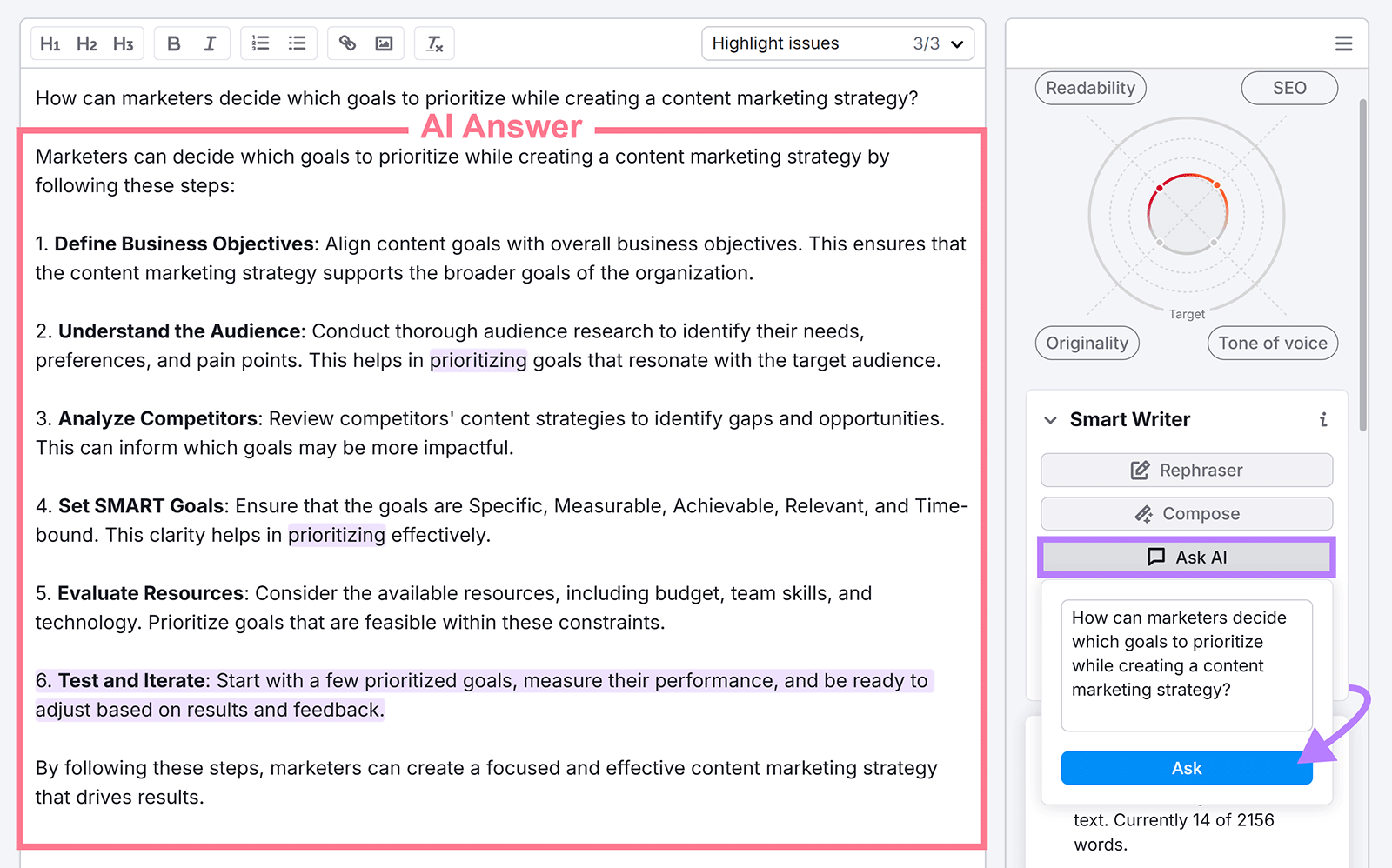Click the Ask AI question input field
1392x868 pixels.
pyautogui.click(x=1187, y=665)
